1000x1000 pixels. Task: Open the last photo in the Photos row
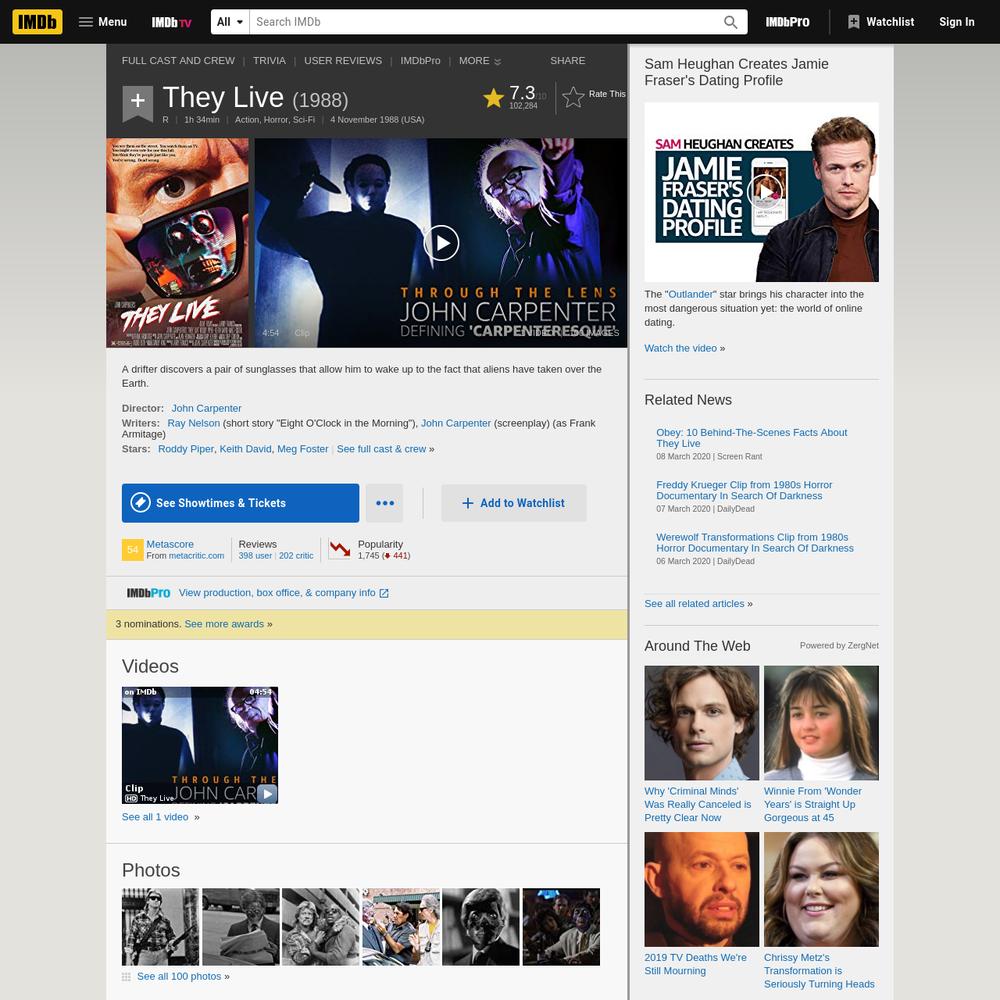(x=561, y=927)
